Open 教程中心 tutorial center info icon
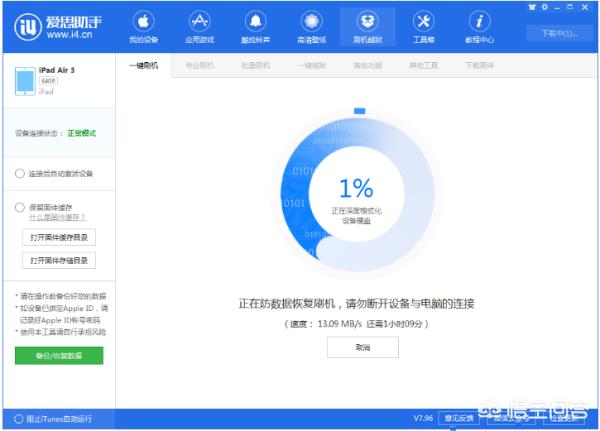Viewport: 600px width, 431px height. (x=479, y=21)
